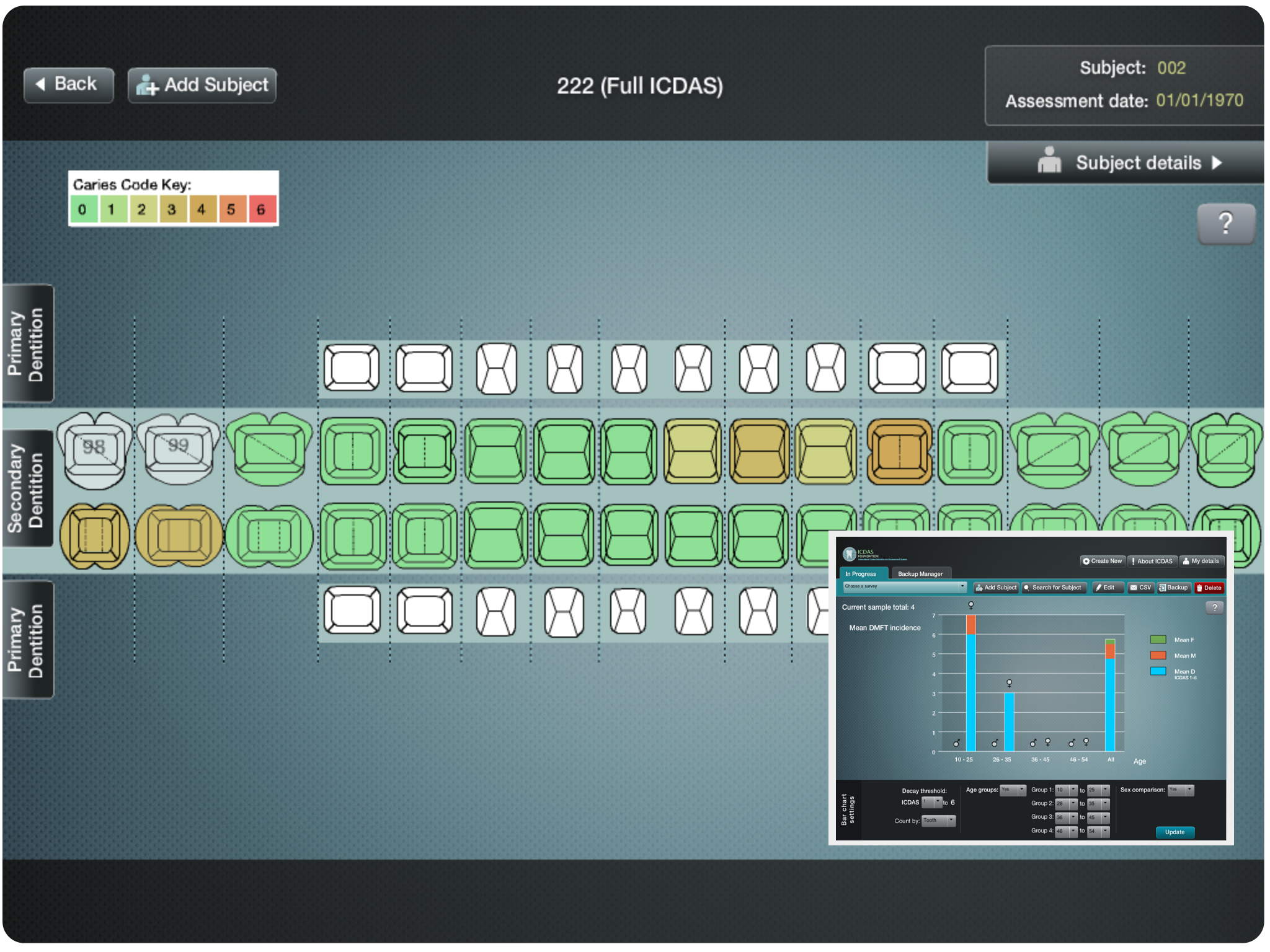Open the Group 4 end age dropdown showing 54
The height and width of the screenshot is (952, 1270).
pos(1099,831)
